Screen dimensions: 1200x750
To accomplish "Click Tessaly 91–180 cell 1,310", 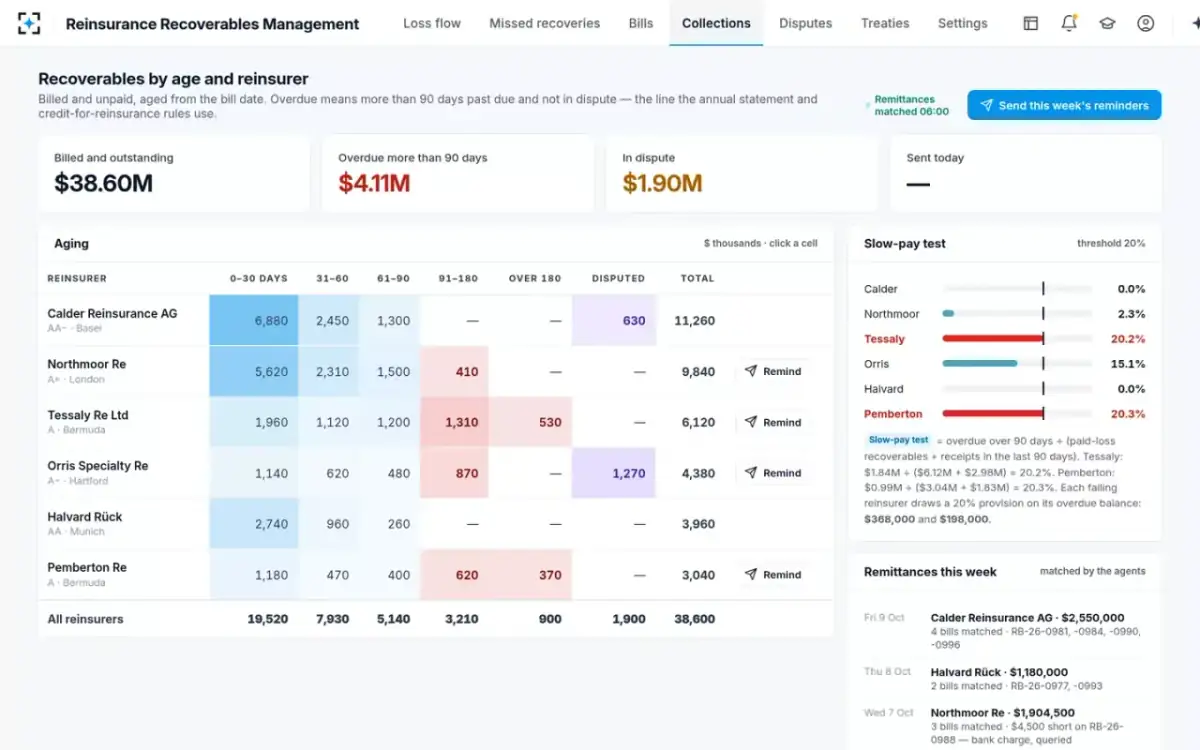I will click(455, 422).
